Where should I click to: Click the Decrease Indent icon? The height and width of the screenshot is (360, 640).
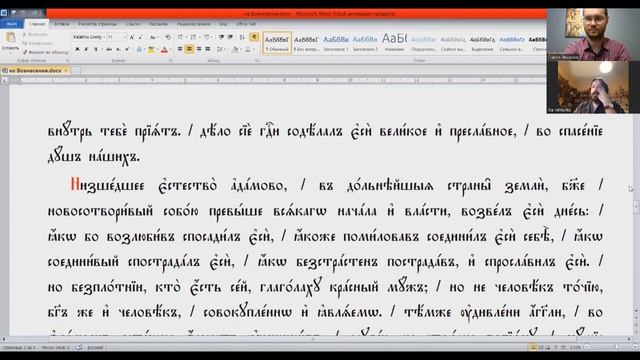pyautogui.click(x=221, y=37)
